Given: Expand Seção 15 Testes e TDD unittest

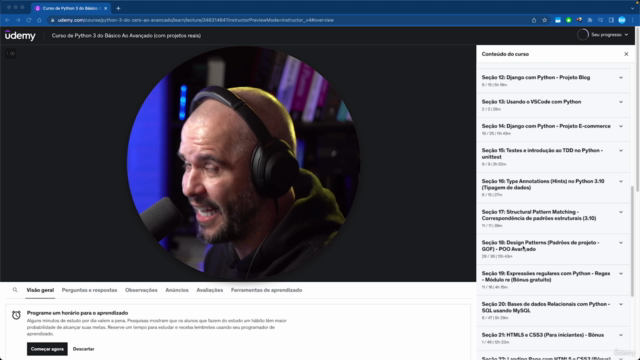Looking at the screenshot, I should [x=621, y=151].
